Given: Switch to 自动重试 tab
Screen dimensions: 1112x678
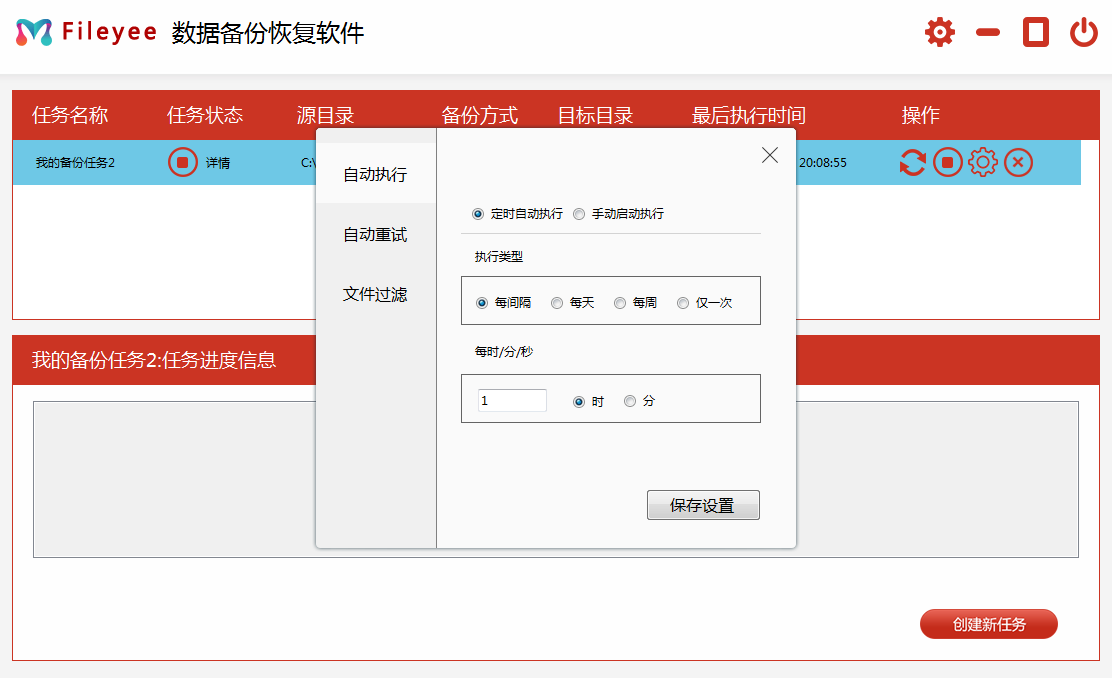Looking at the screenshot, I should pyautogui.click(x=375, y=235).
